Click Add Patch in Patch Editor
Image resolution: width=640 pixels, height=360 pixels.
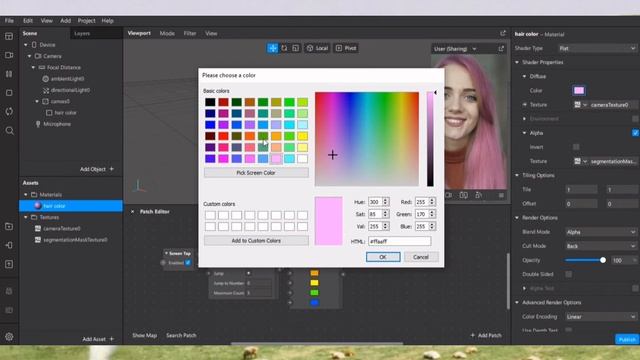pyautogui.click(x=486, y=335)
